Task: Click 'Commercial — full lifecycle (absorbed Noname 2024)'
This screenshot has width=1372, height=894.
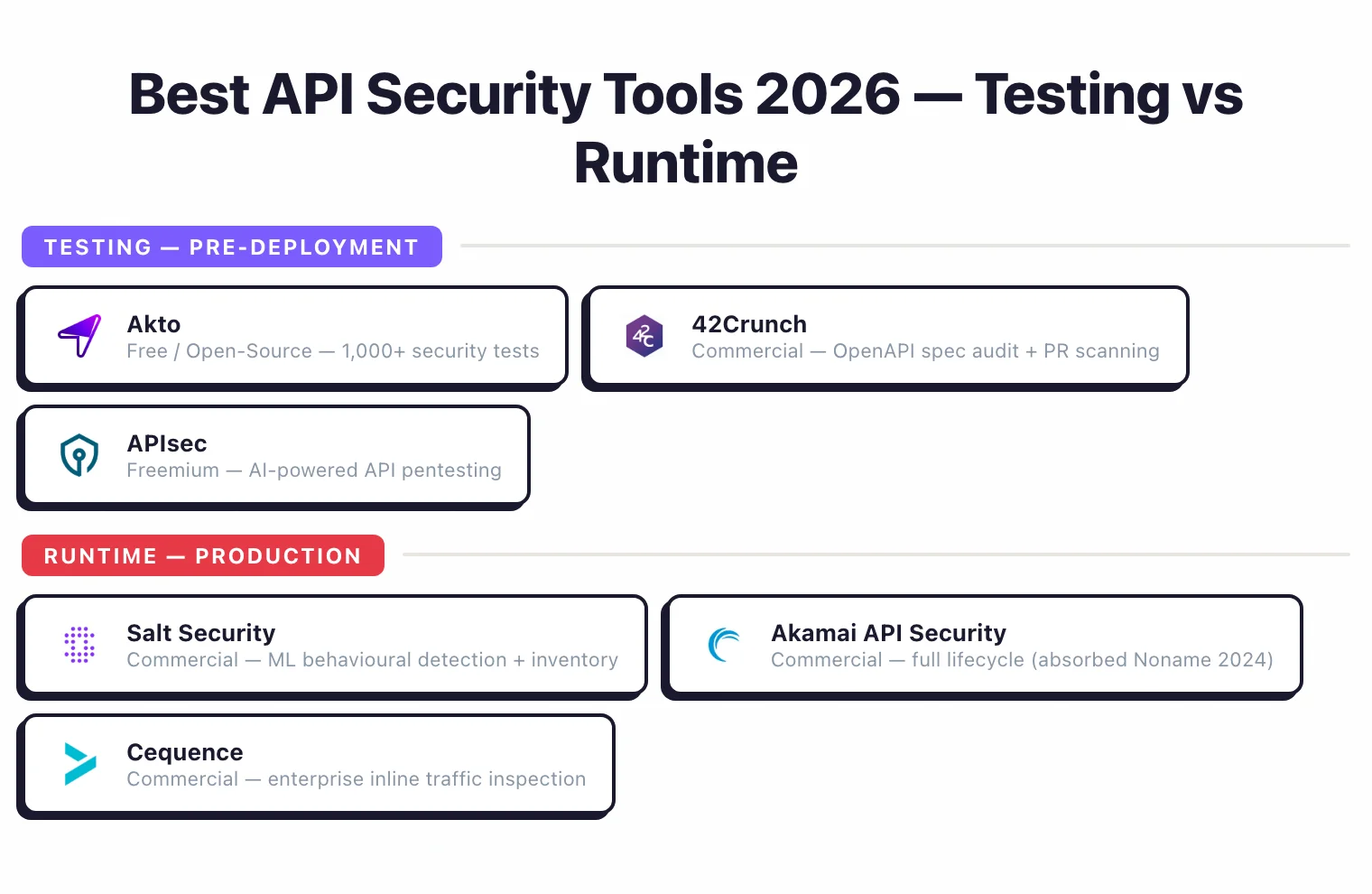Action: (1023, 660)
